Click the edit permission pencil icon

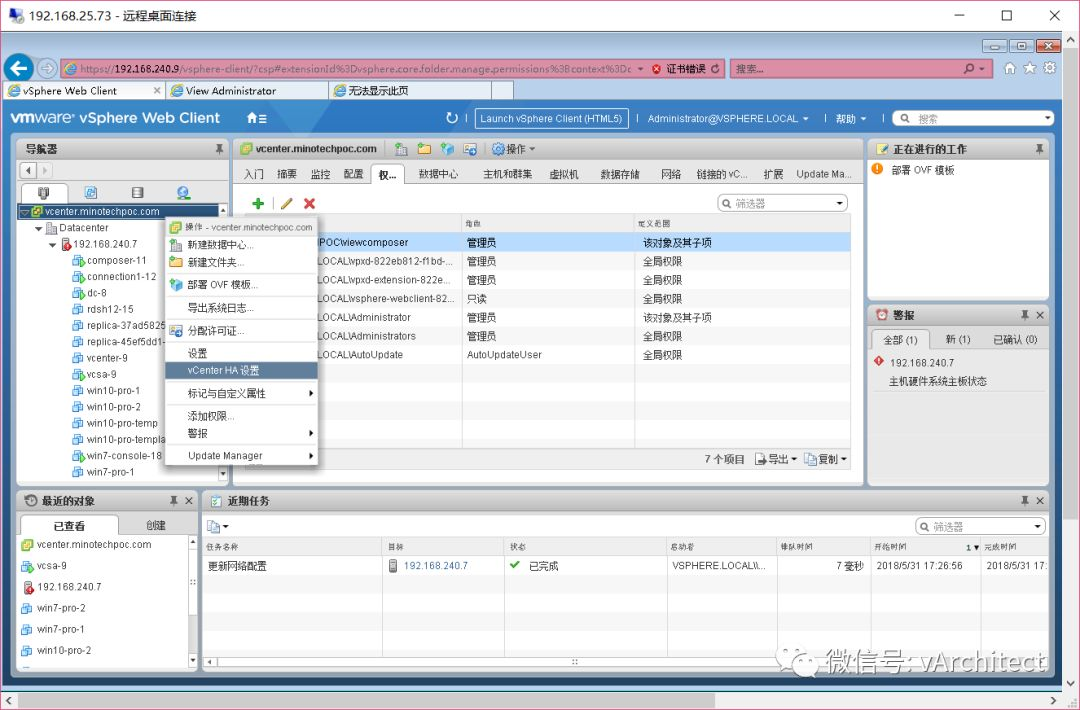(286, 203)
